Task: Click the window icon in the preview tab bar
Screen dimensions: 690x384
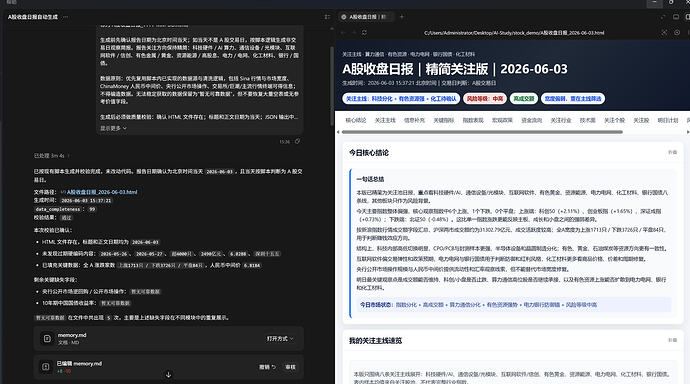Action: [x=676, y=17]
